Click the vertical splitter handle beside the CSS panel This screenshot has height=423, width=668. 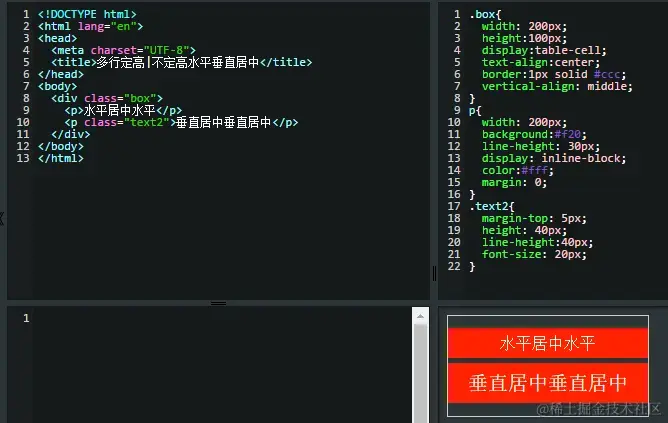[434, 273]
